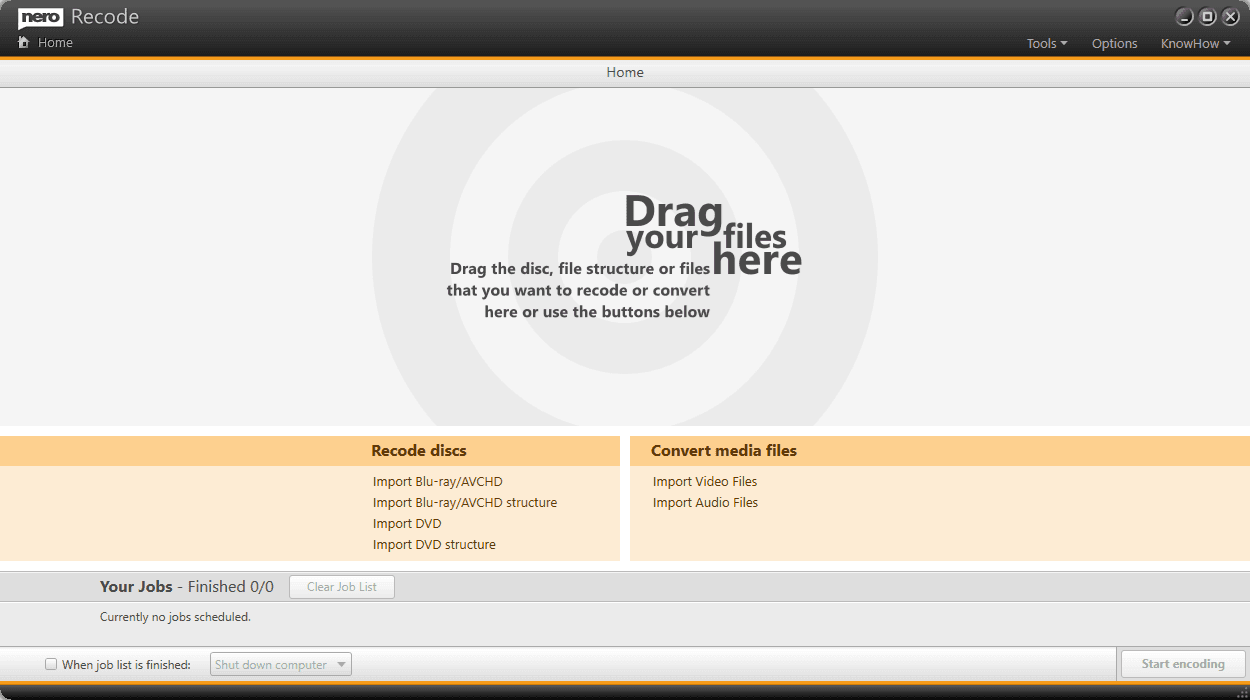Click the Your Jobs section header
The height and width of the screenshot is (700, 1250).
click(x=136, y=586)
